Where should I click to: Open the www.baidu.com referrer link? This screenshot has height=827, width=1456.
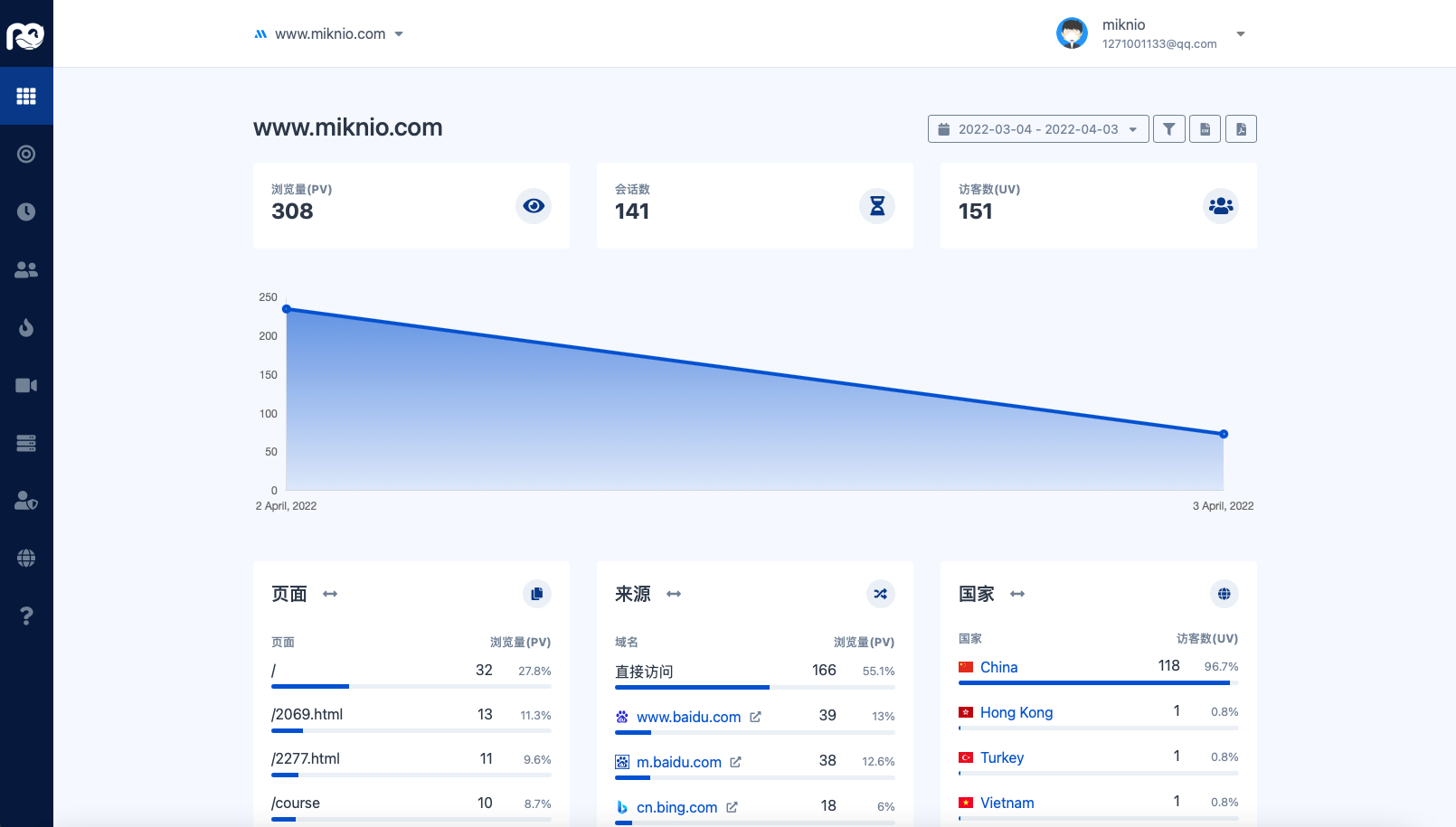[688, 717]
